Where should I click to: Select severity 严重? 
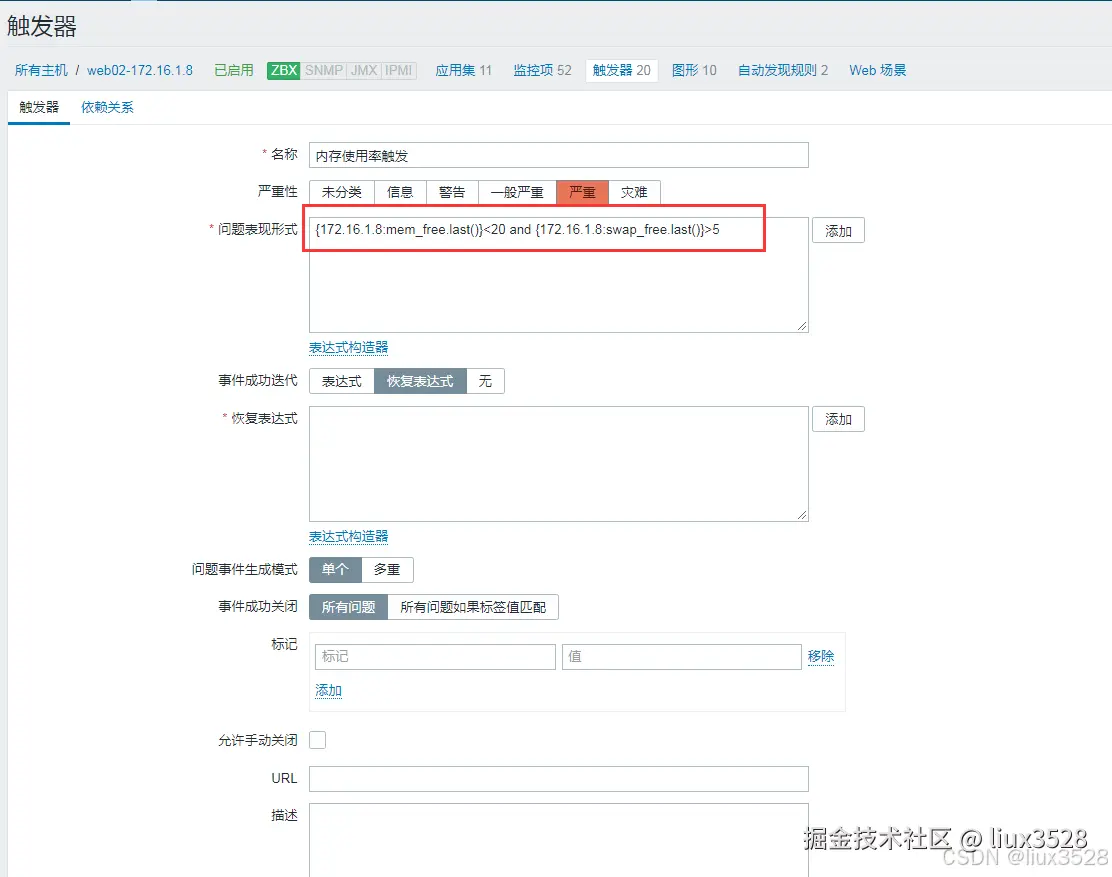click(x=582, y=192)
